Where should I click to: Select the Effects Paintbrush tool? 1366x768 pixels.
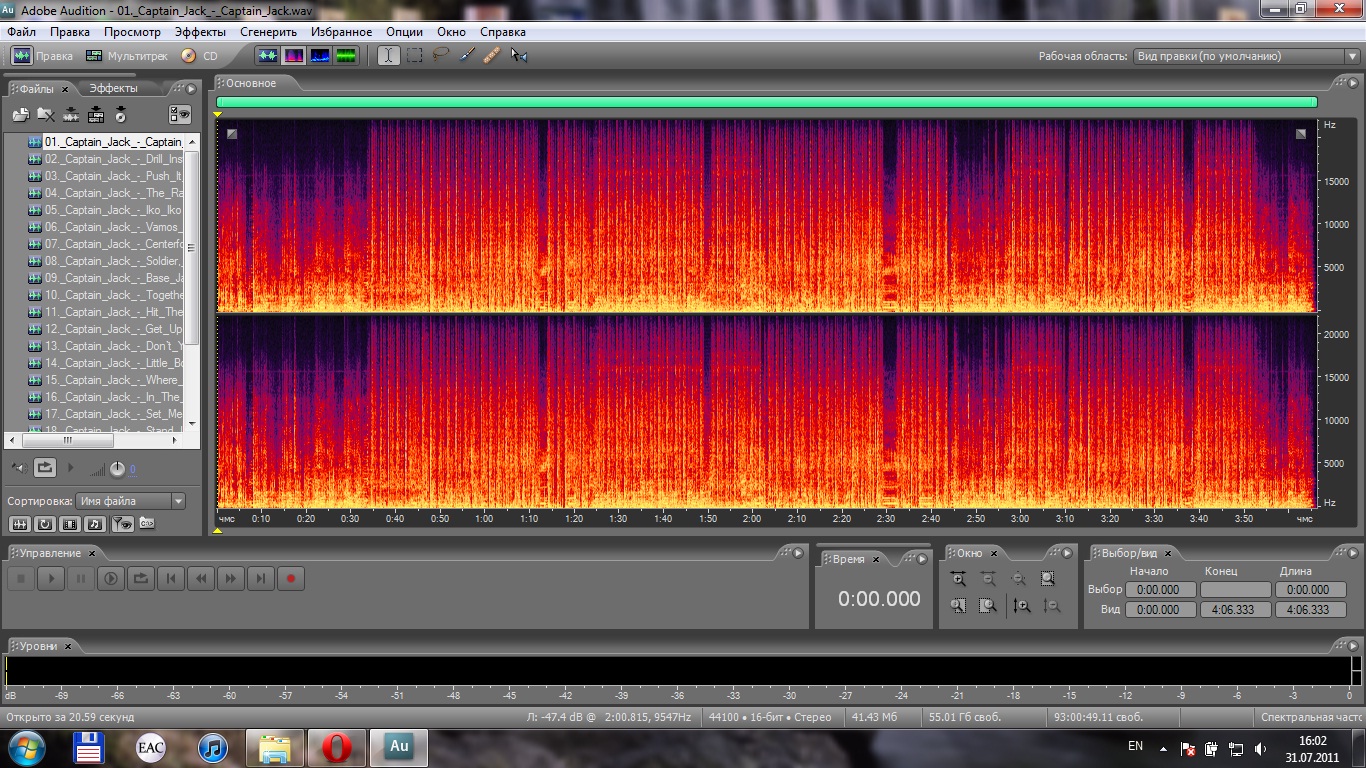(467, 56)
